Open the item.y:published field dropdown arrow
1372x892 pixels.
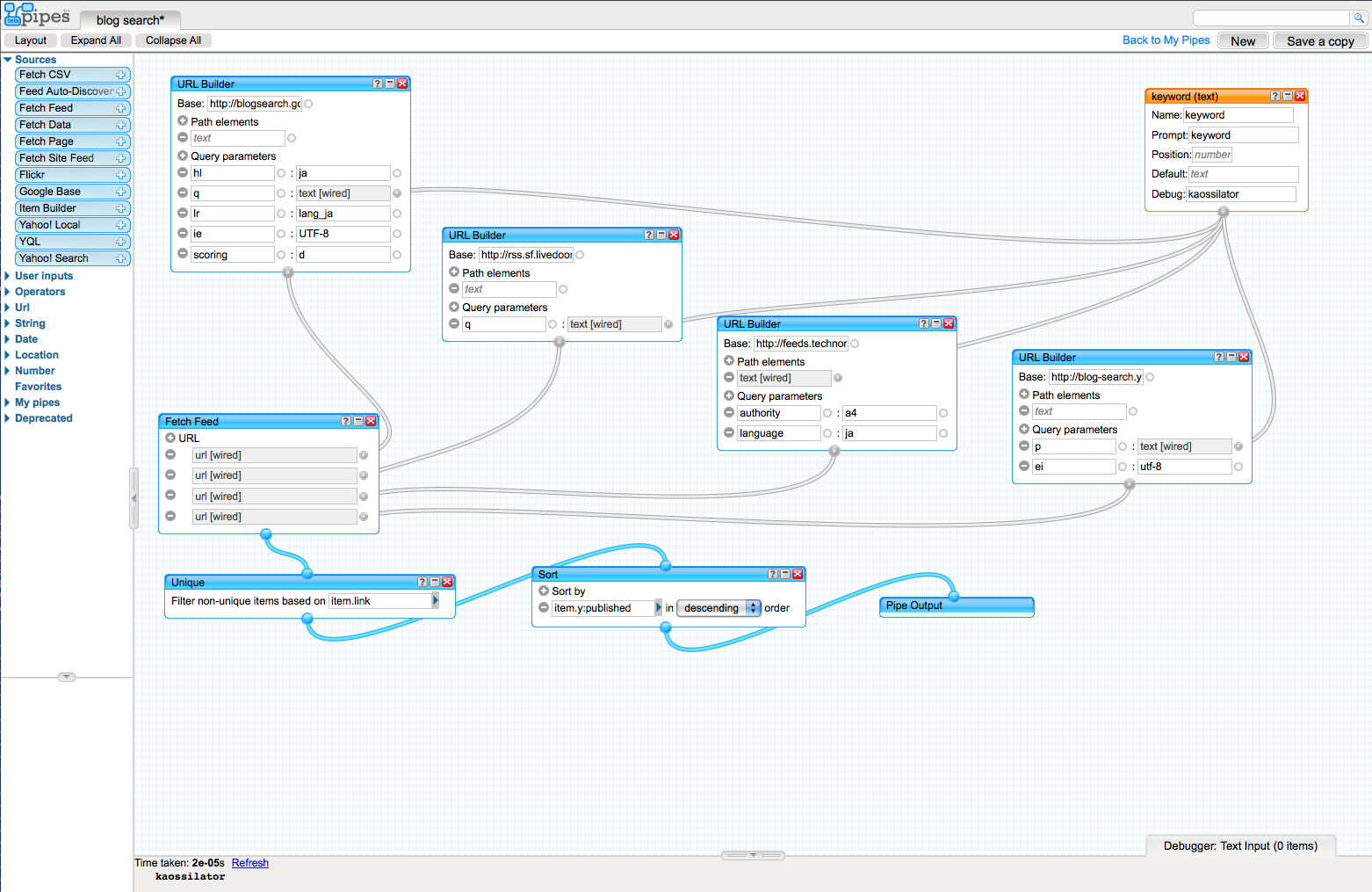(x=659, y=607)
